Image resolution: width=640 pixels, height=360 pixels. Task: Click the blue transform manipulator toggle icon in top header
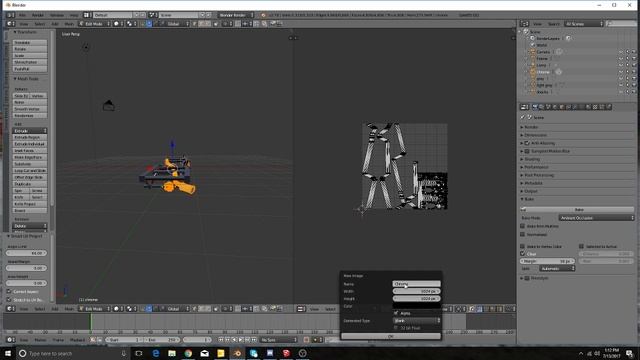(x=149, y=24)
